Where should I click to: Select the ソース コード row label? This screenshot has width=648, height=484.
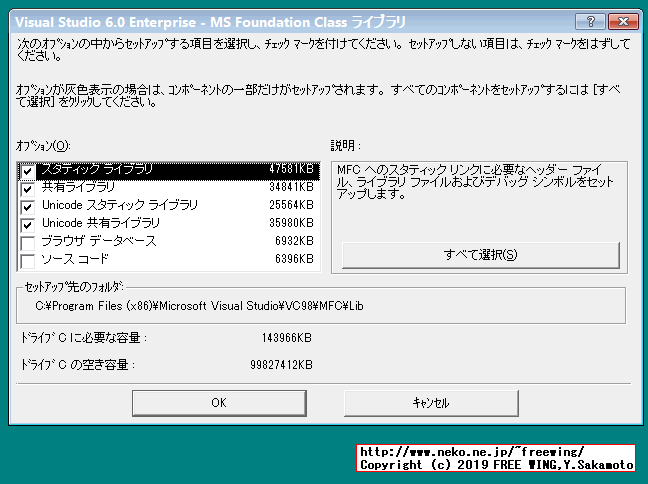[75, 259]
